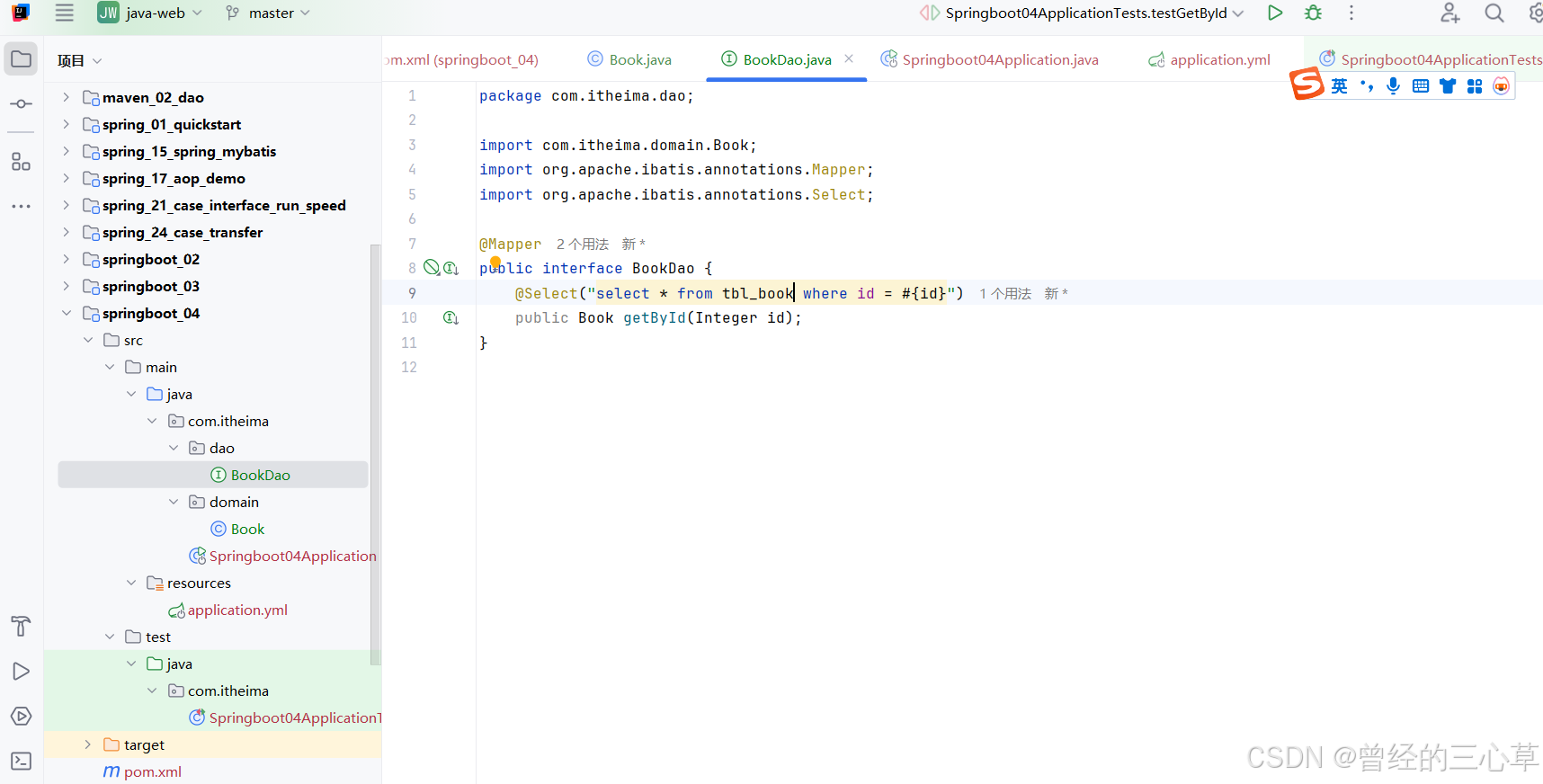Open the Sogou toolbox grid
The height and width of the screenshot is (784, 1543).
(x=1475, y=85)
